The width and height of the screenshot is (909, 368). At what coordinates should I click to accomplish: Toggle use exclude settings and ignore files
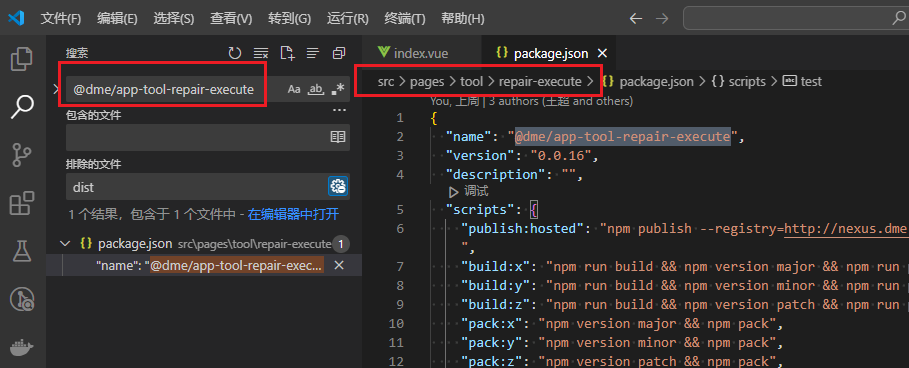(x=338, y=187)
